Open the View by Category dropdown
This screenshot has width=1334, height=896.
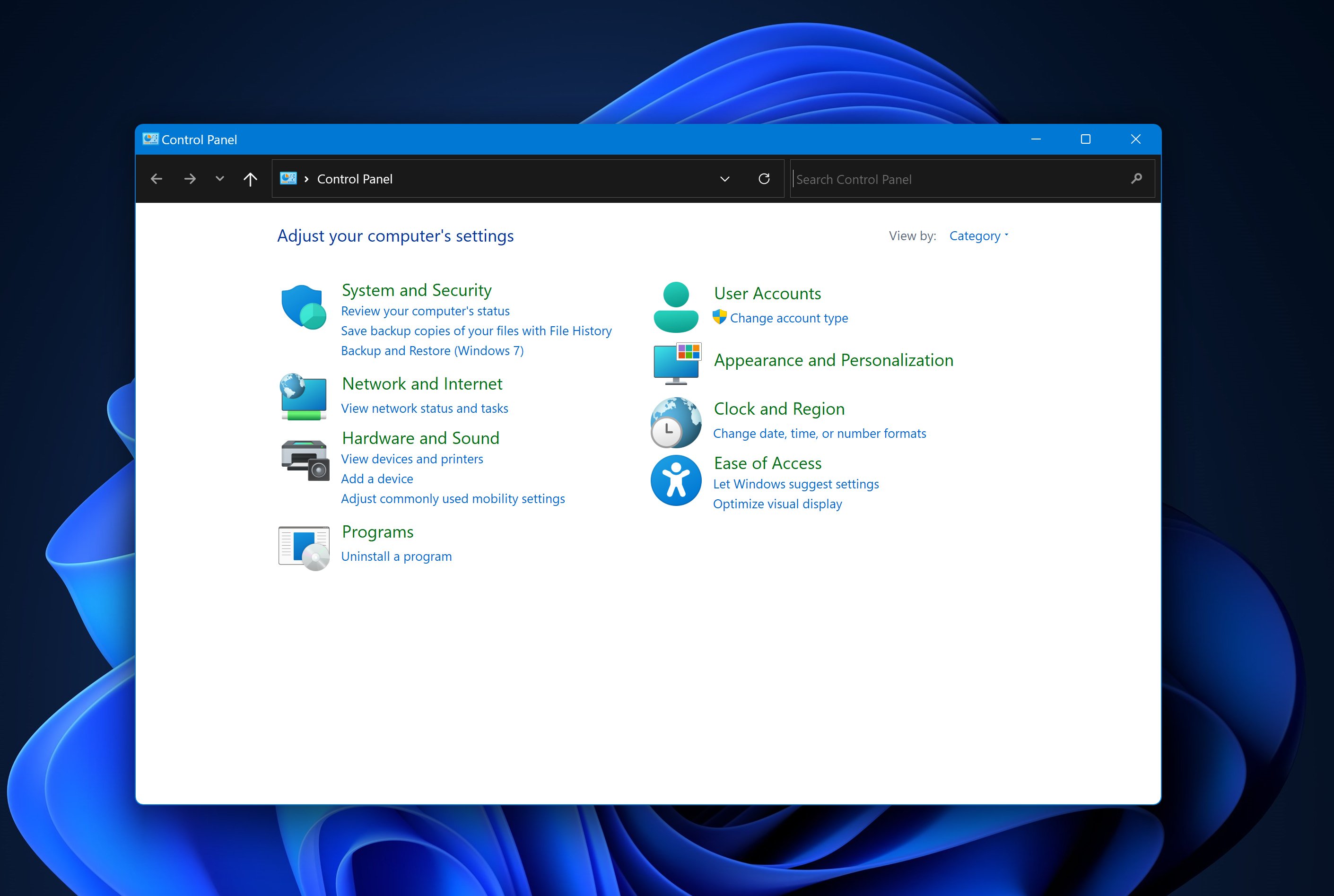978,235
